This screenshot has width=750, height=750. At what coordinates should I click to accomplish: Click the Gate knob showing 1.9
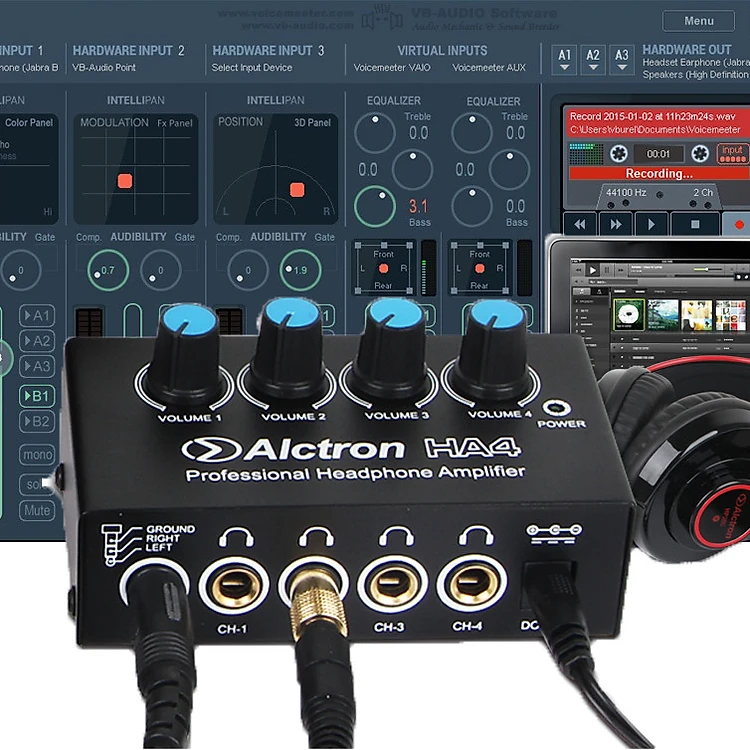pyautogui.click(x=300, y=270)
